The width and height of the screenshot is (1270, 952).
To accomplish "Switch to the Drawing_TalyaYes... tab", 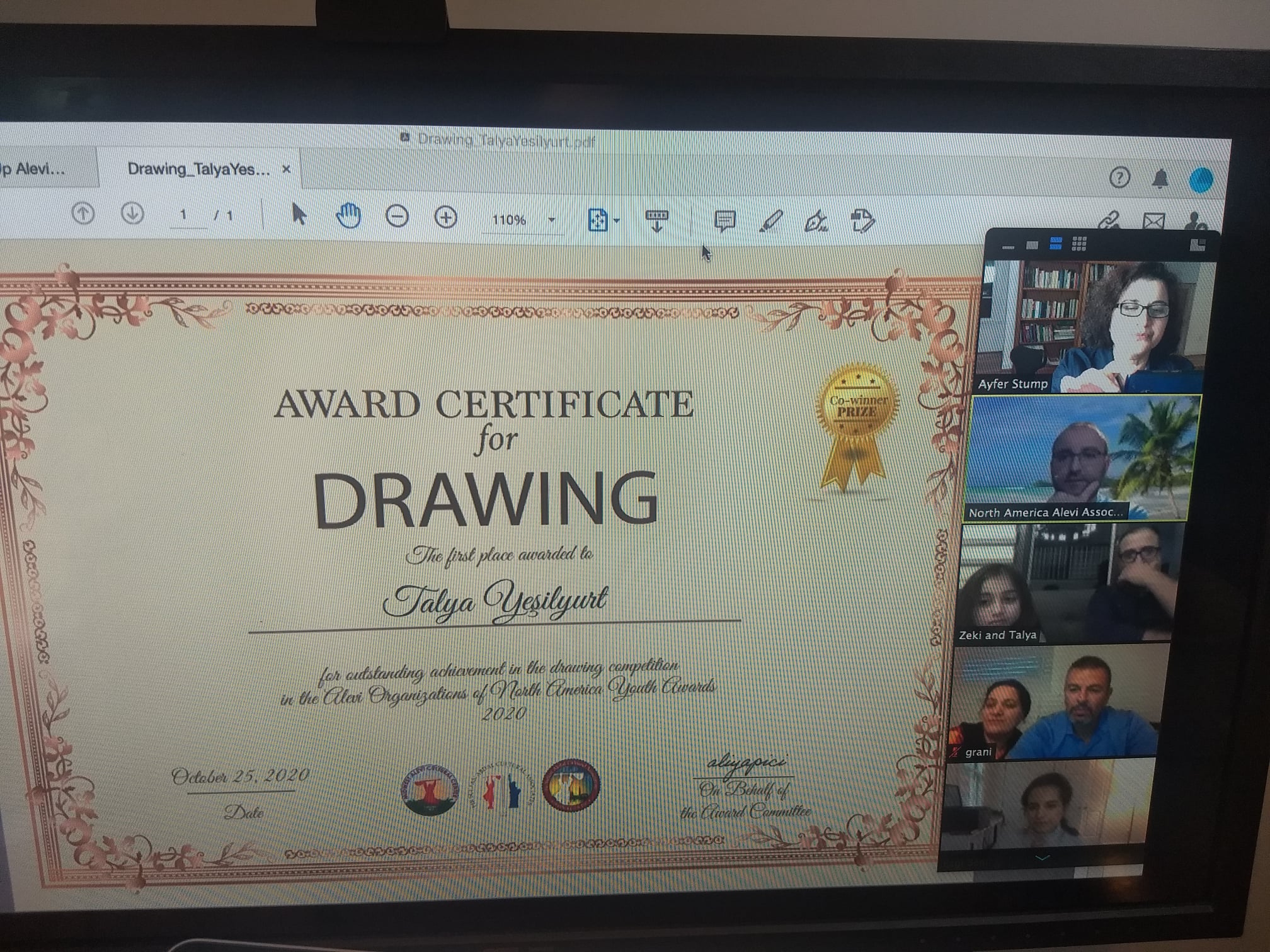I will 198,169.
